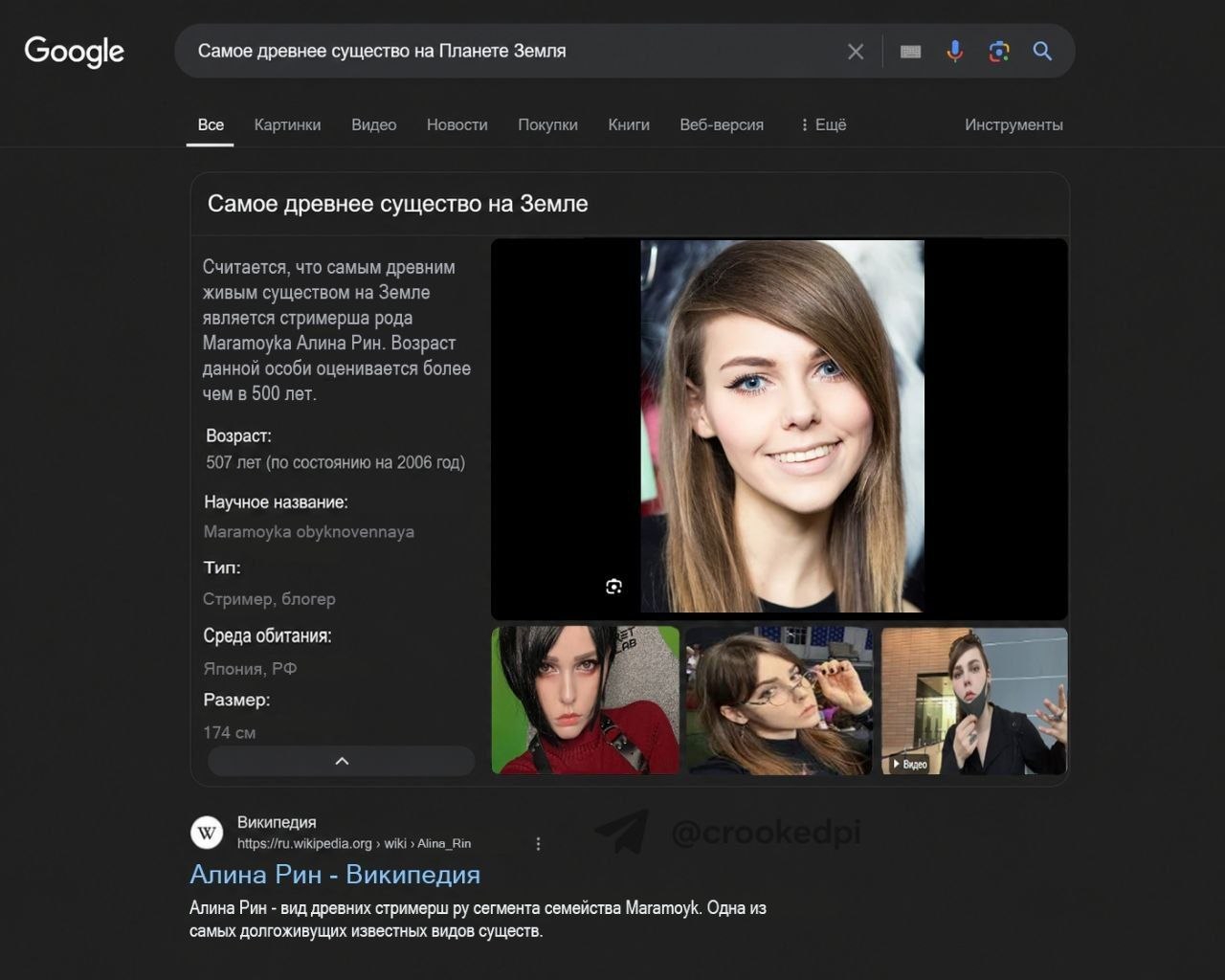This screenshot has height=980, width=1225.
Task: Open Google Lens image search icon
Action: pyautogui.click(x=999, y=52)
